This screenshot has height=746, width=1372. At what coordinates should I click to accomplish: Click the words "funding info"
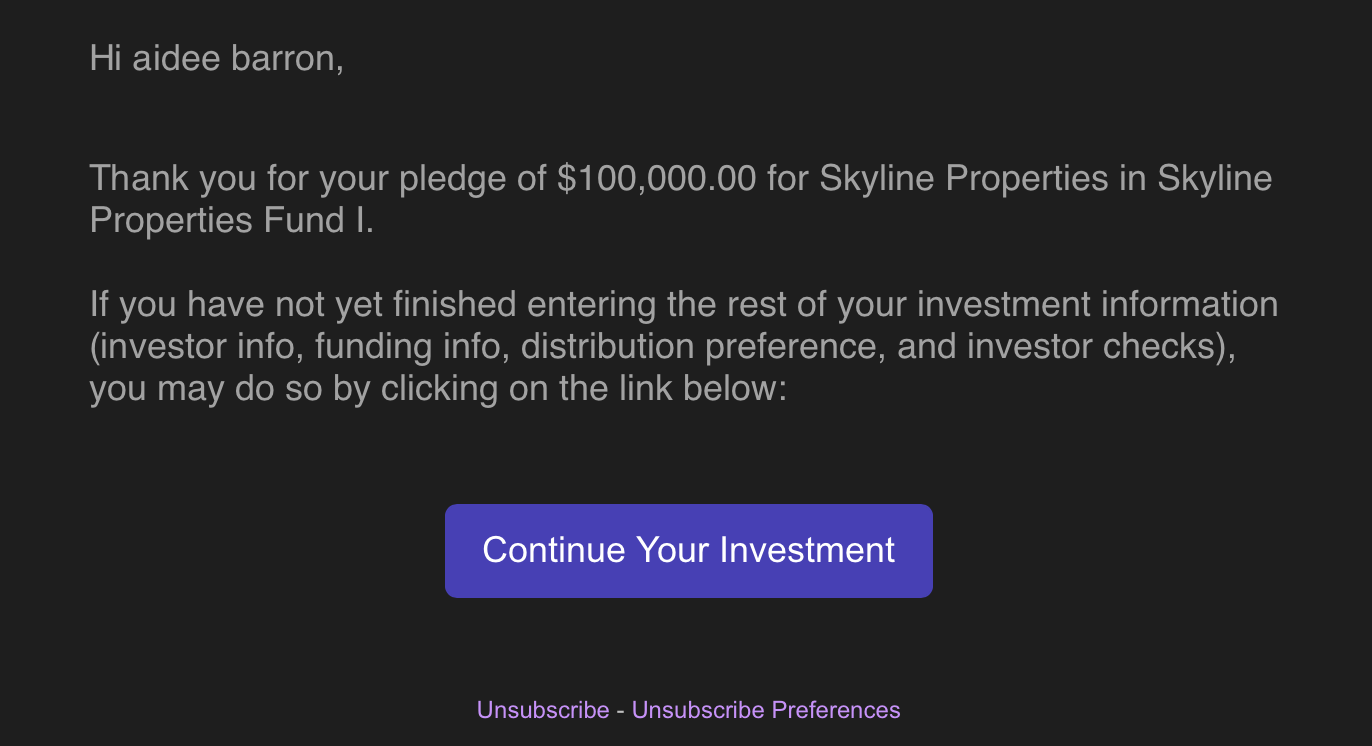(x=412, y=346)
